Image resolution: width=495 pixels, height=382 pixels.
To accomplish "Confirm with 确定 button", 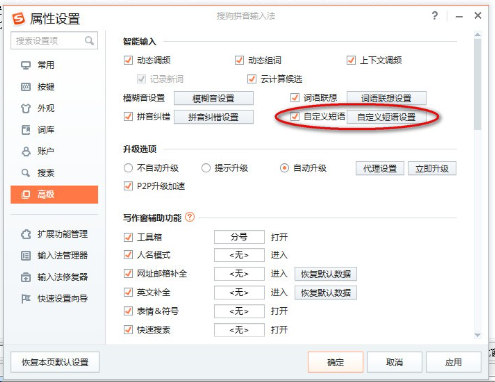I will point(336,362).
